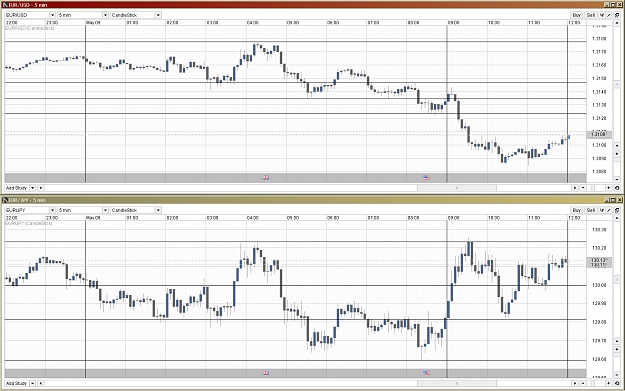The height and width of the screenshot is (391, 625).
Task: Click the EUR/USD vertical price scrollbar thumb
Action: pyautogui.click(x=617, y=84)
